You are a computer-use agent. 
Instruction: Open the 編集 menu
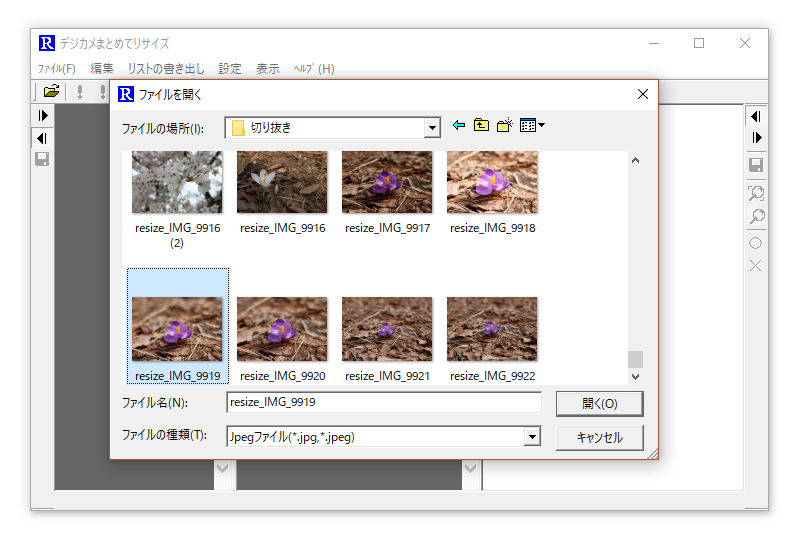[102, 69]
